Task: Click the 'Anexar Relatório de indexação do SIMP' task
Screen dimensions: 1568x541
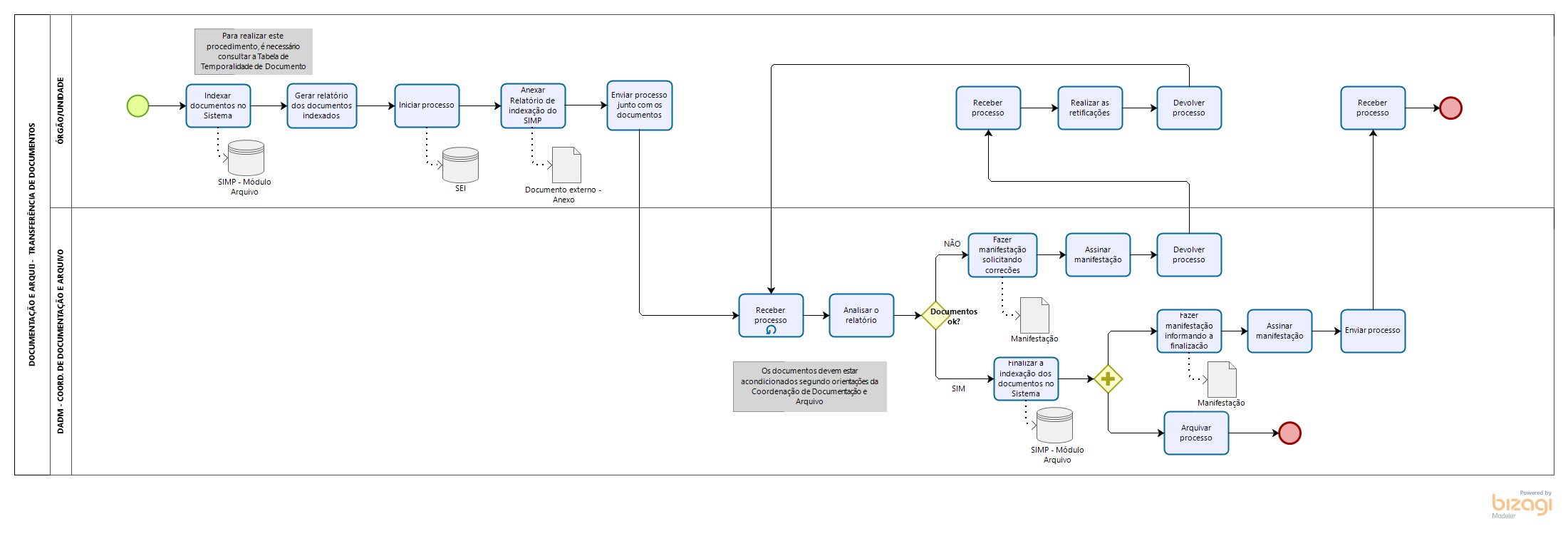Action: (x=533, y=106)
